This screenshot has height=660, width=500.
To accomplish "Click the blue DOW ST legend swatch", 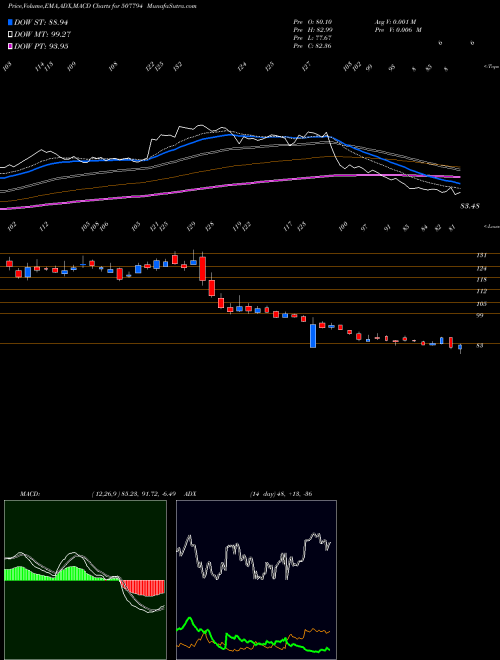I will [x=10, y=23].
